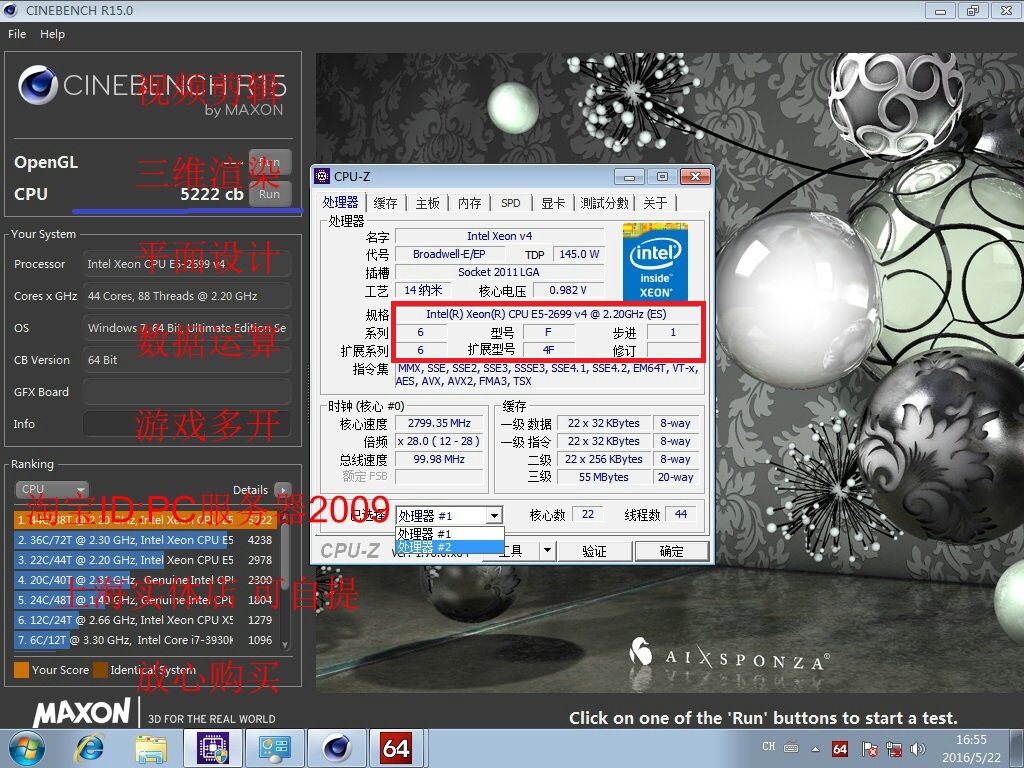Viewport: 1024px width, 768px height.
Task: Show hidden tray icons arrow
Action: [x=815, y=749]
